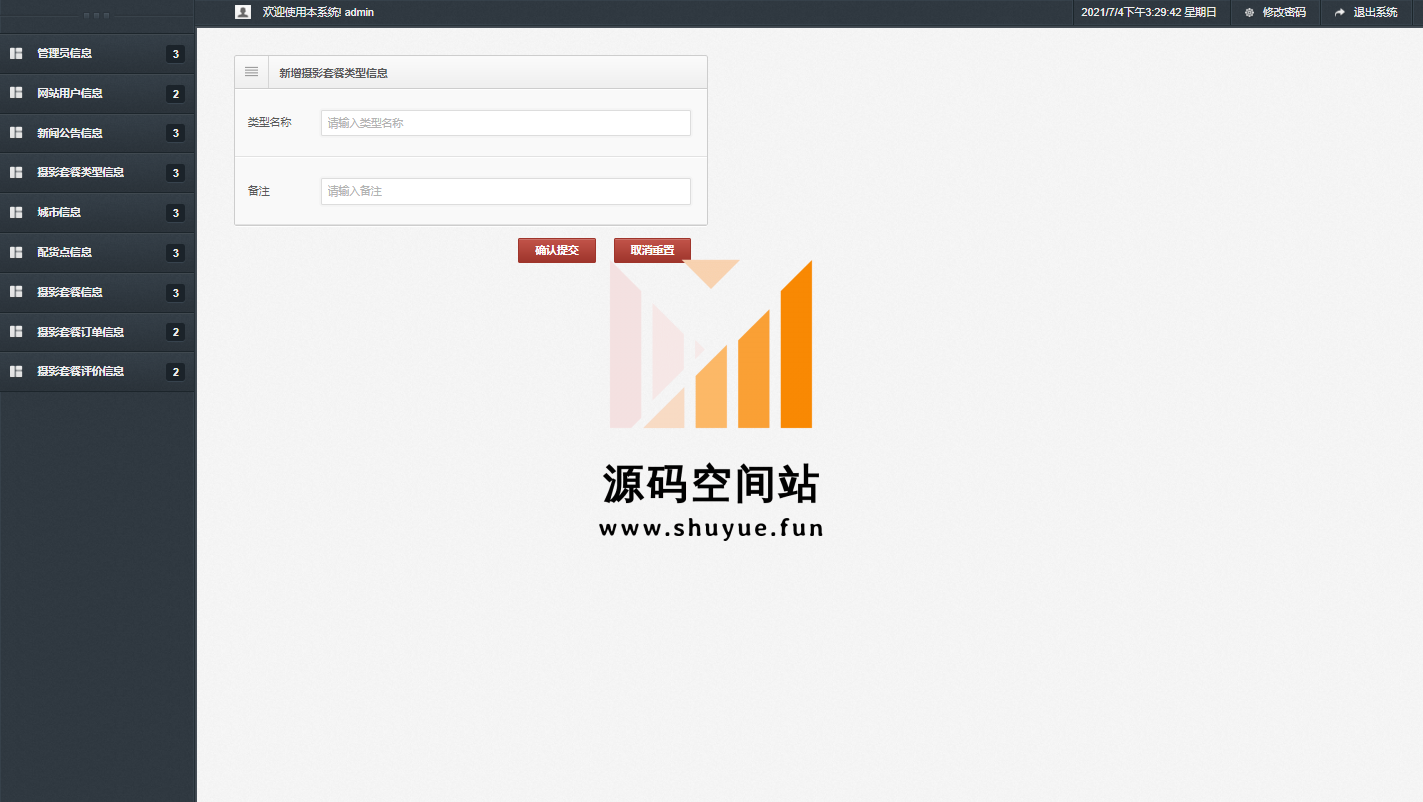Expand badge 3 on 新闻公告信息 row
The height and width of the screenshot is (802, 1423).
click(176, 133)
